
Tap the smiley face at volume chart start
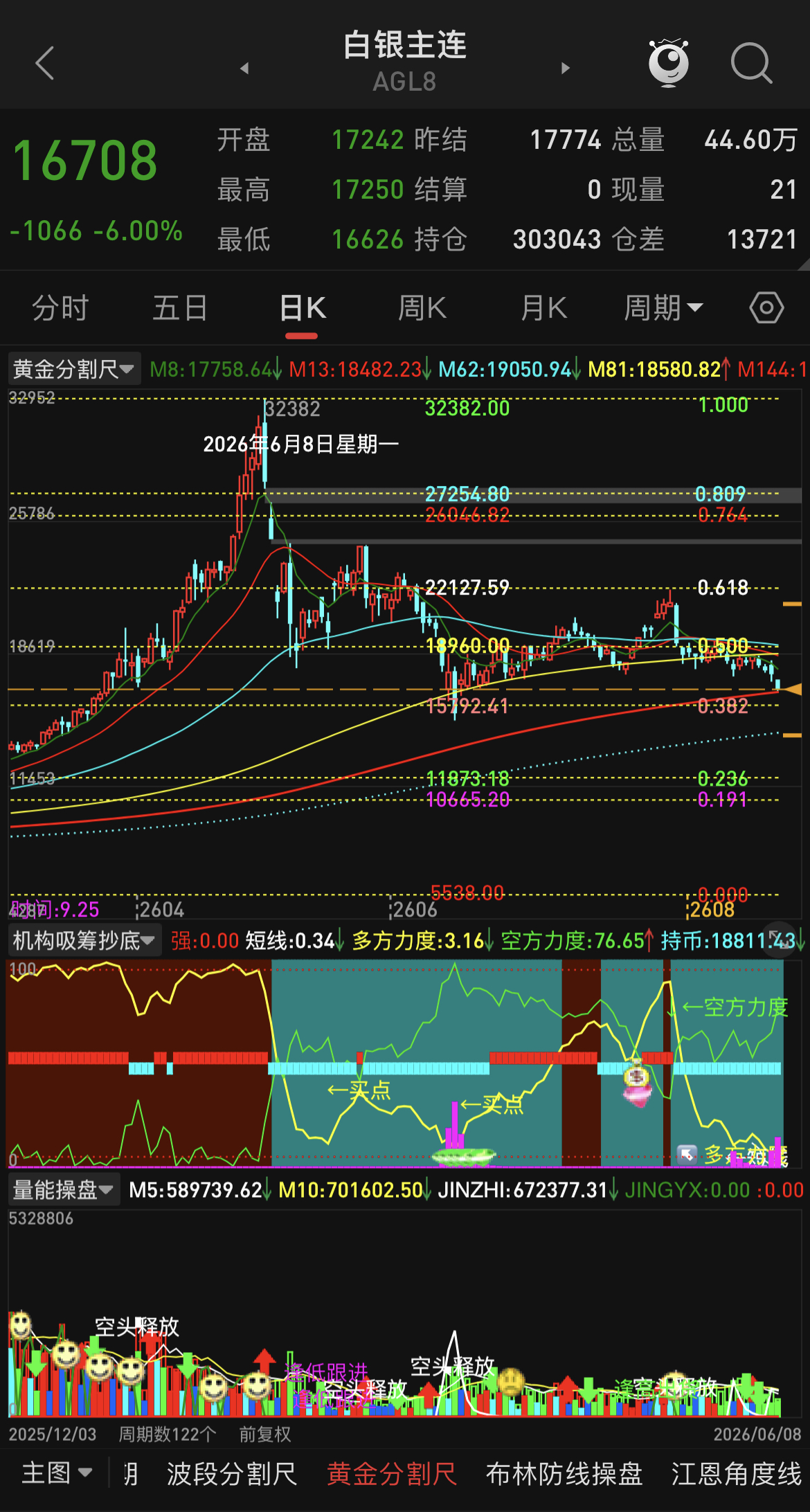(x=20, y=1324)
